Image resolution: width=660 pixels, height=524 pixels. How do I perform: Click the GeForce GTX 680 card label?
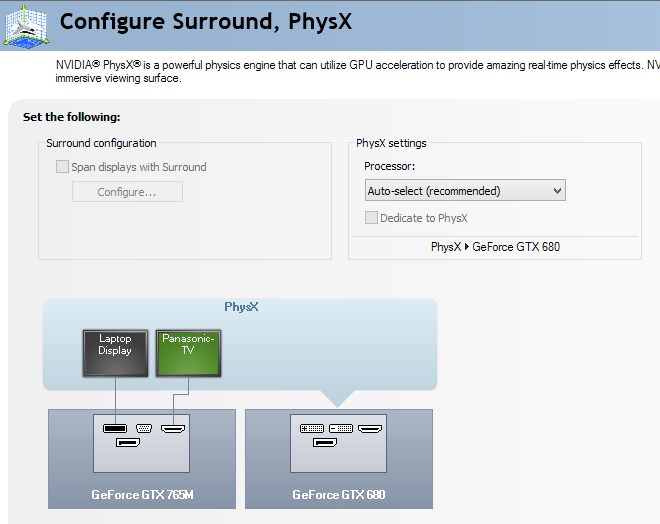(339, 495)
